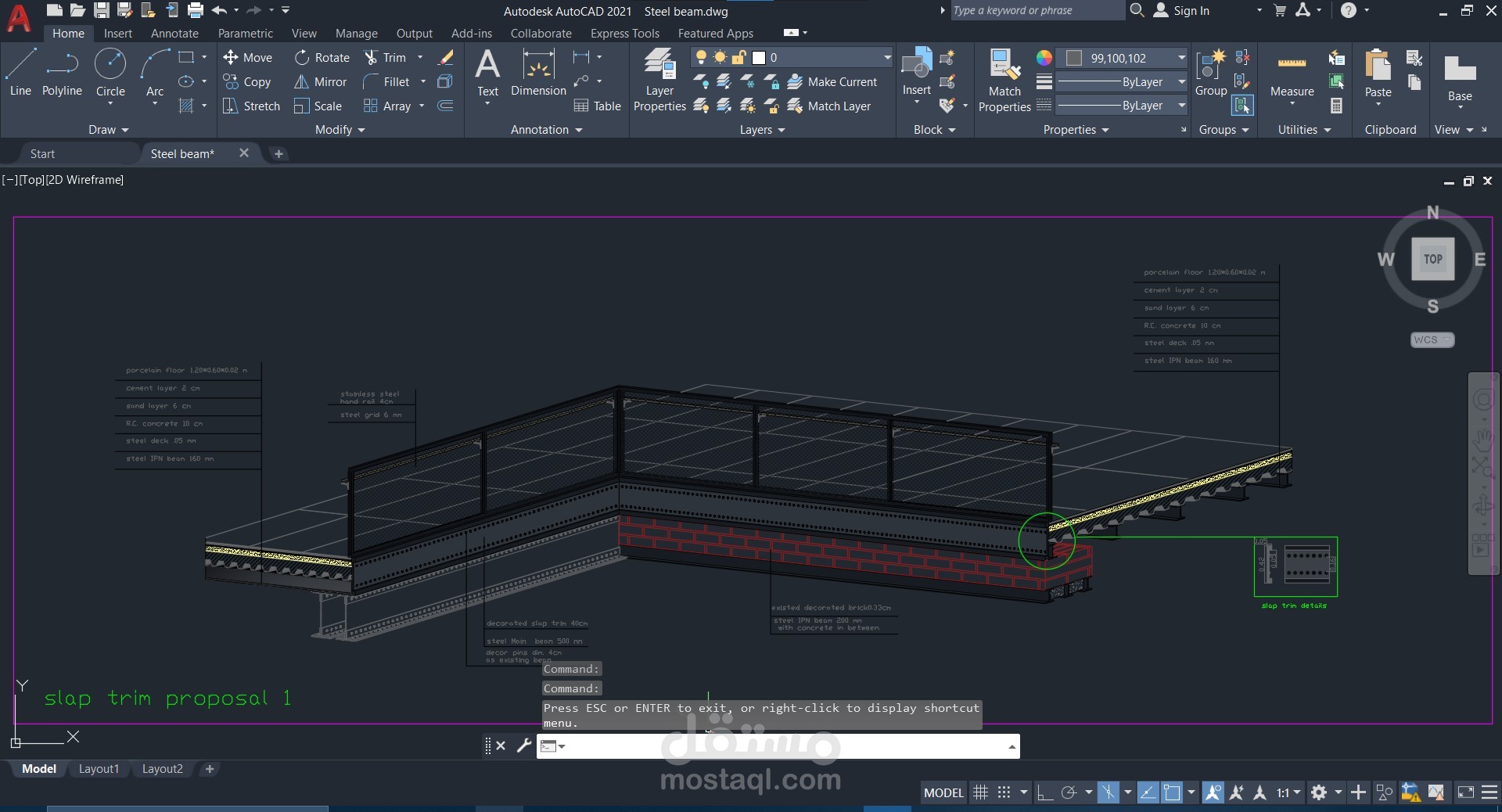The height and width of the screenshot is (812, 1502).
Task: Switch to the Annotate ribbon tab
Action: coord(174,33)
